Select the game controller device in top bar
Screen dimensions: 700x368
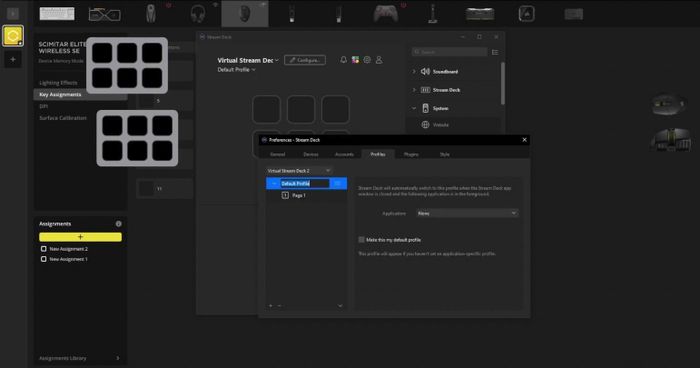pos(386,14)
